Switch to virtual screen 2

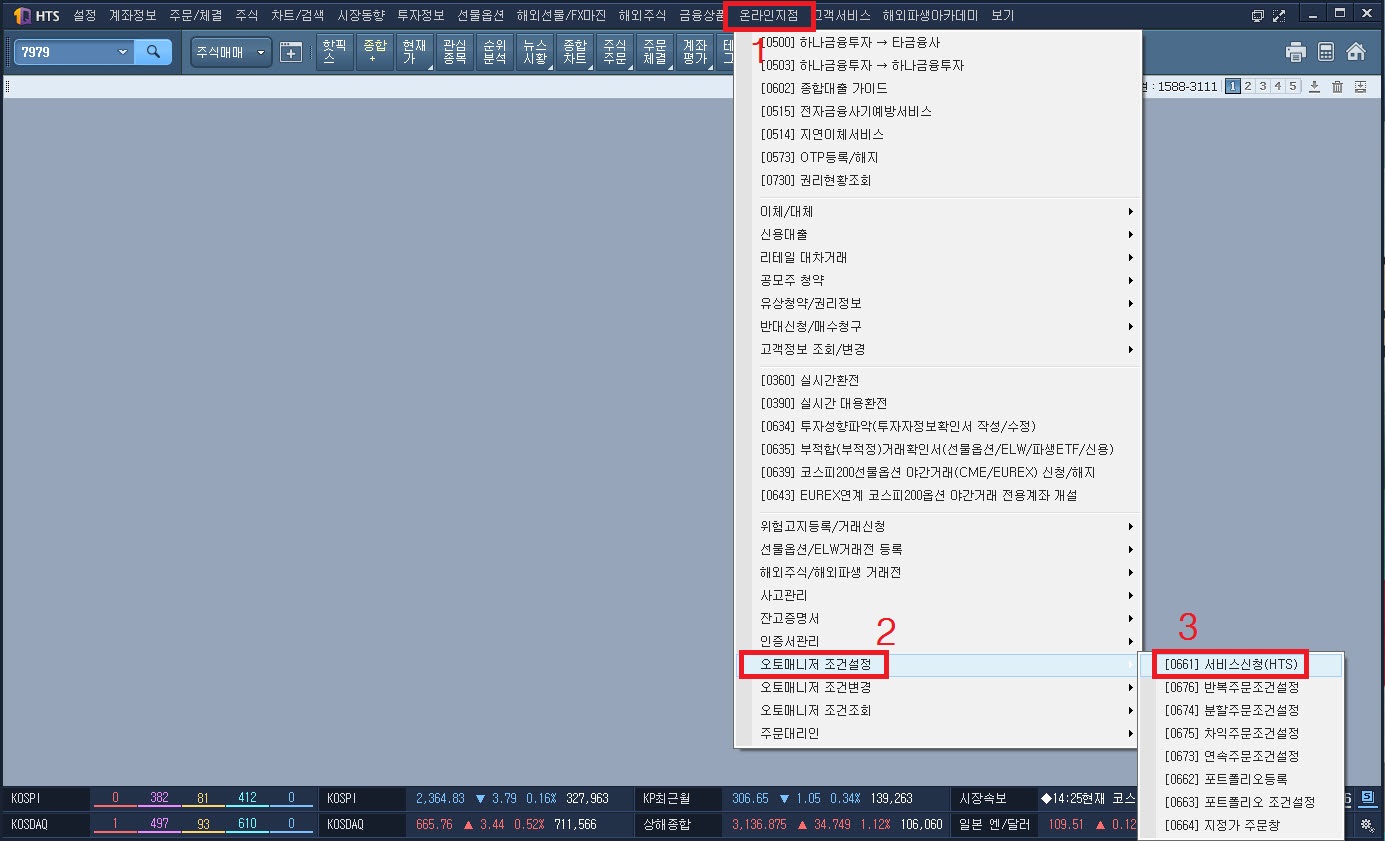click(x=1248, y=87)
